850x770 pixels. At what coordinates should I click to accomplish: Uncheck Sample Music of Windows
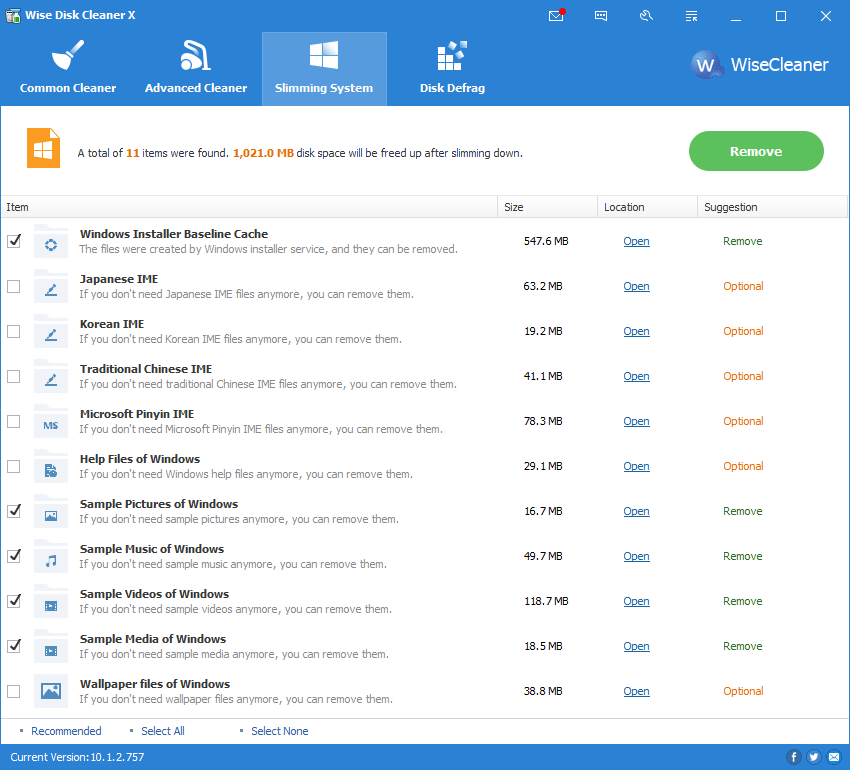(x=14, y=556)
